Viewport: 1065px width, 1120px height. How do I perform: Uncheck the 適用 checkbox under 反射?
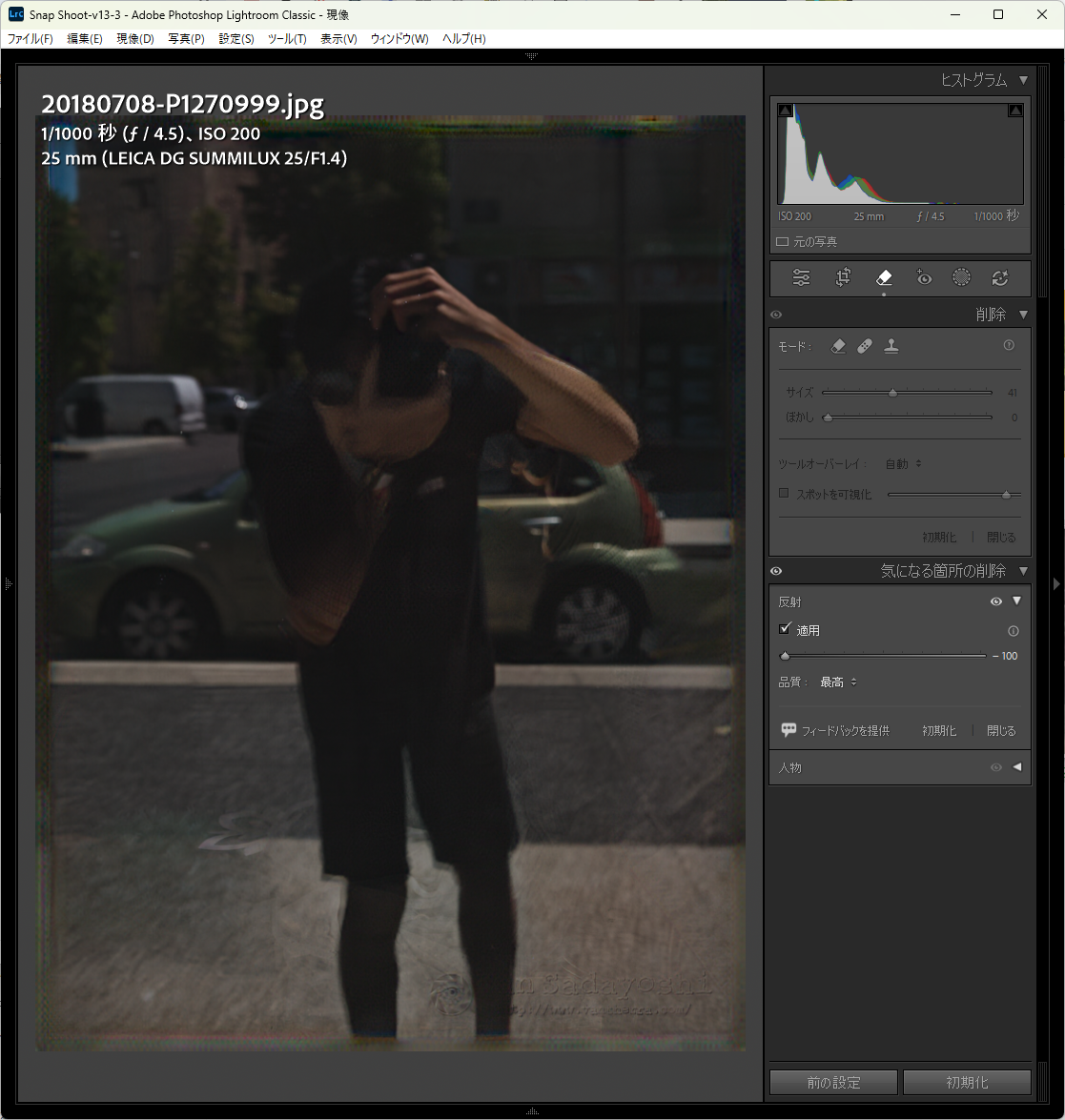point(785,629)
